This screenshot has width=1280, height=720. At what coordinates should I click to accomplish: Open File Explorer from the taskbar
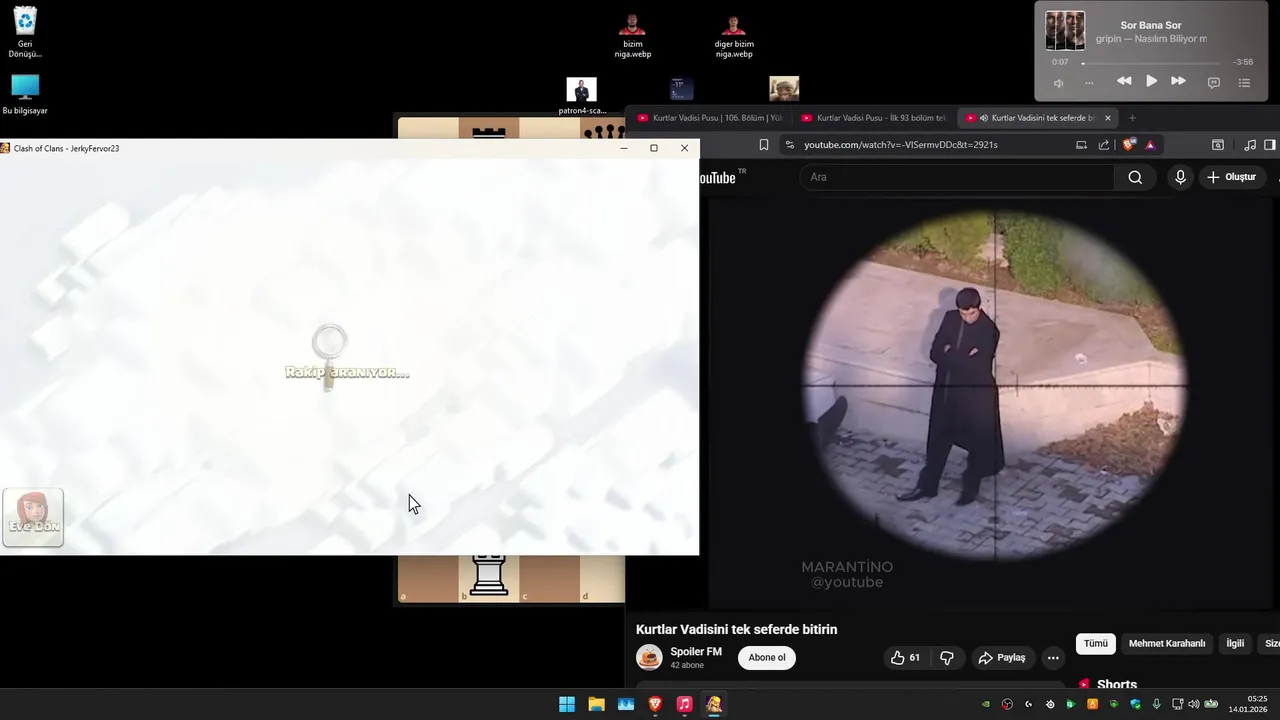[596, 704]
